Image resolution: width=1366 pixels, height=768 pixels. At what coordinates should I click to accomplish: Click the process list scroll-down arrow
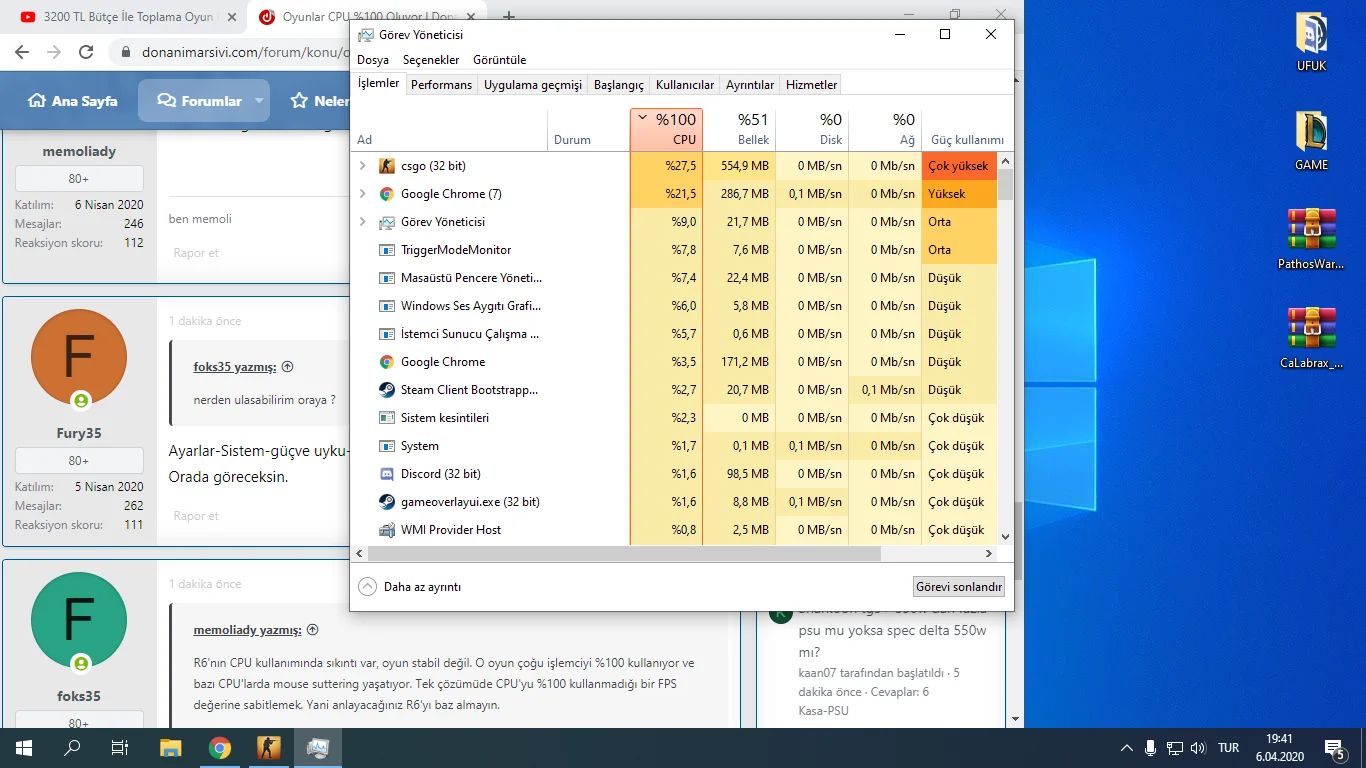[x=1005, y=537]
